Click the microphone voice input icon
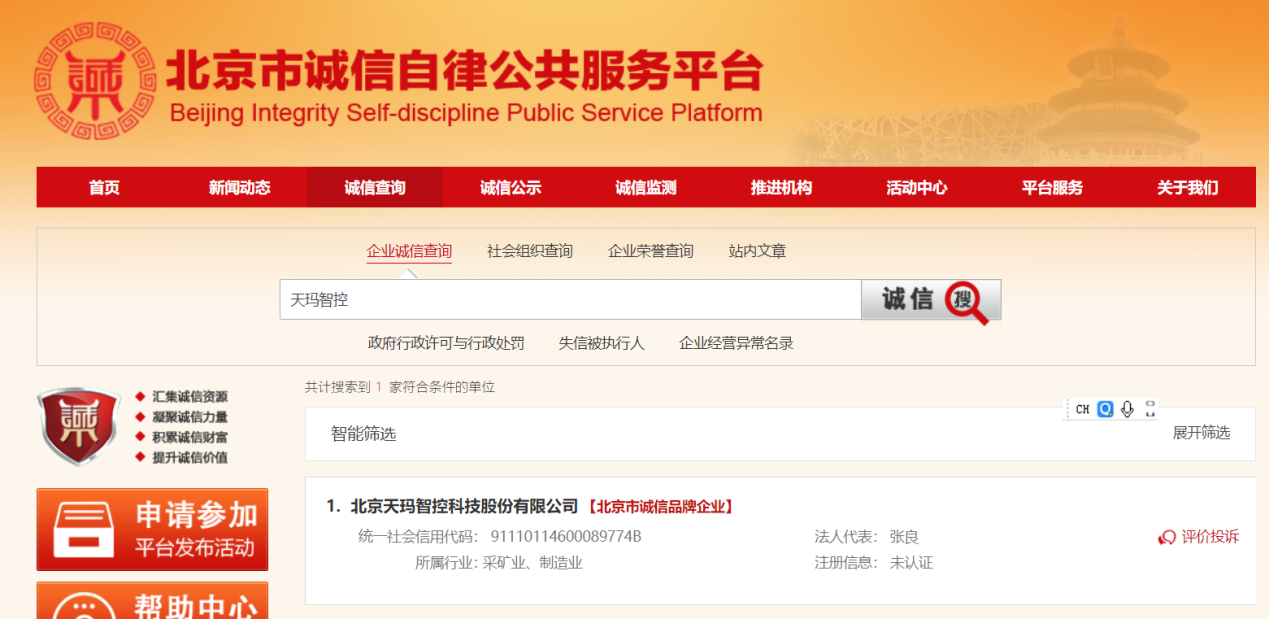 pos(1128,409)
